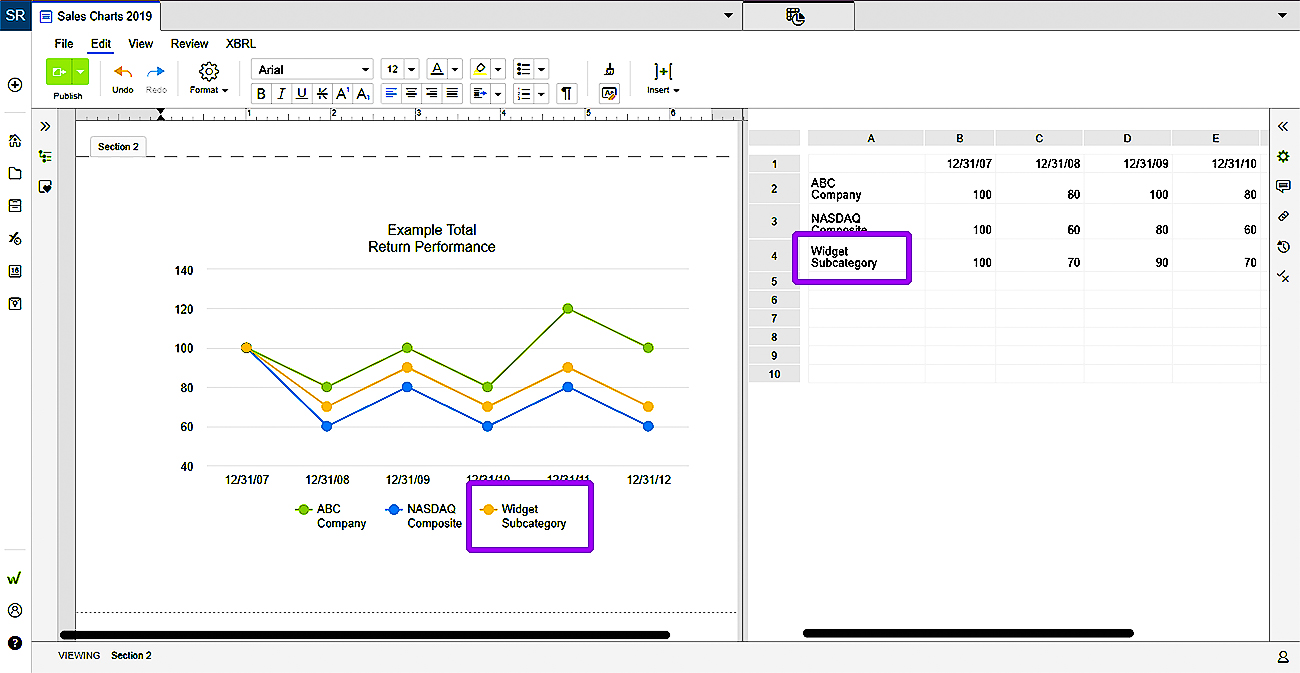The width and height of the screenshot is (1300, 673).
Task: Expand the Publish dropdown arrow
Action: (81, 72)
